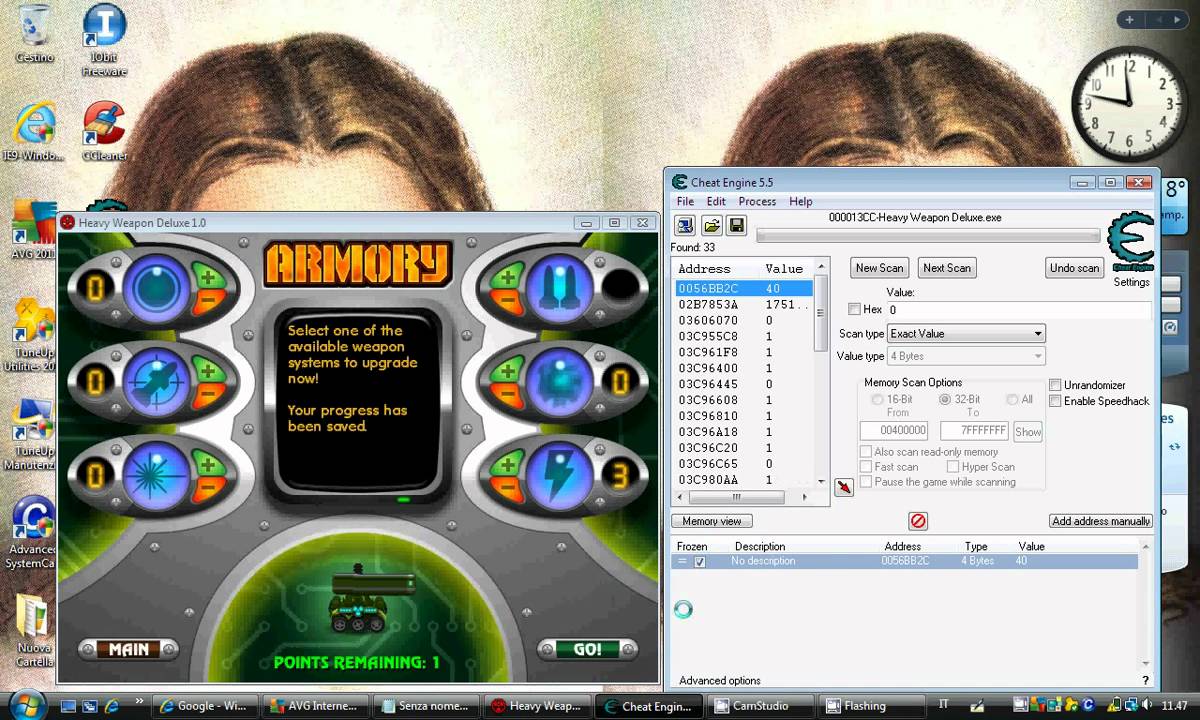Select found address 03C96445
This screenshot has height=720, width=1200.
tap(744, 384)
